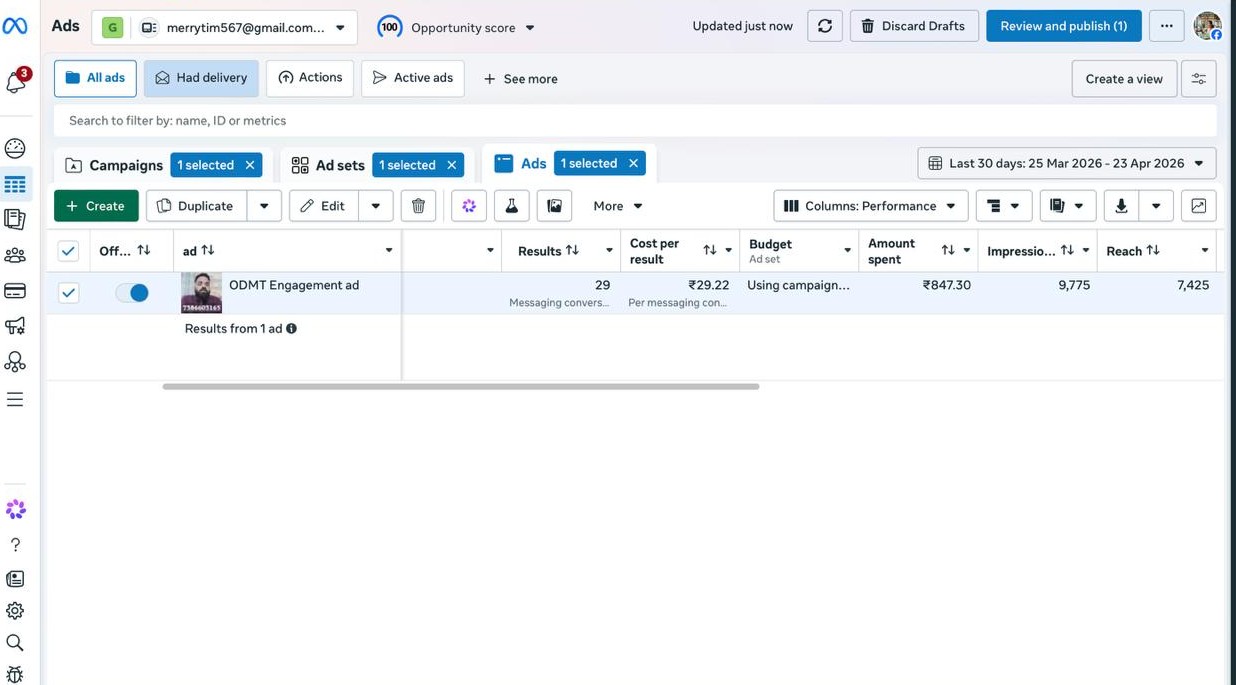Turn off the ODMT Engagement ad switch
The width and height of the screenshot is (1236, 685).
pos(131,293)
